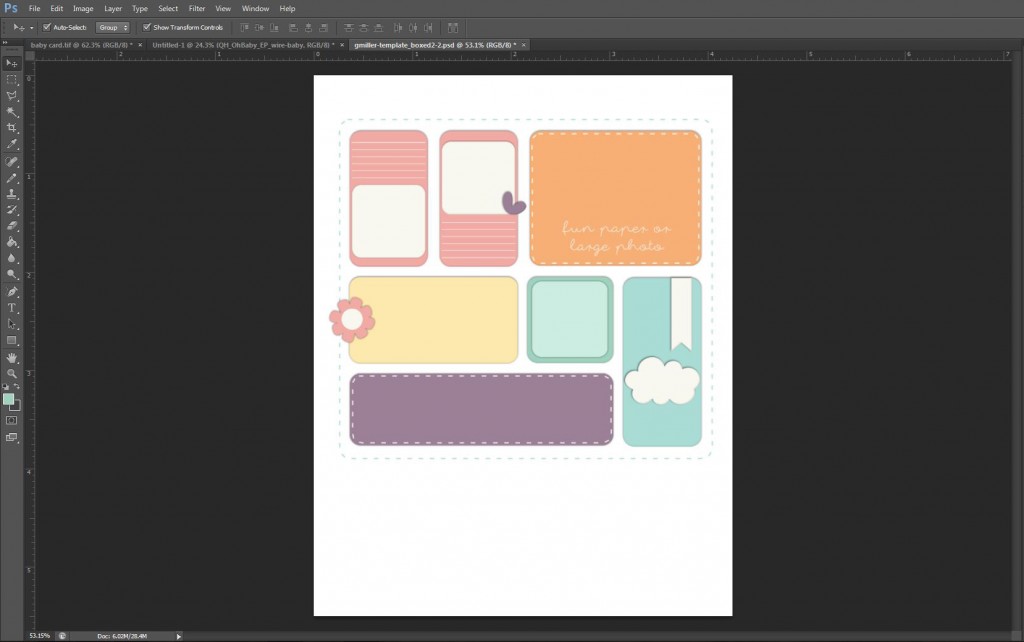
Task: Open the Group auto-select dropdown
Action: coord(113,27)
